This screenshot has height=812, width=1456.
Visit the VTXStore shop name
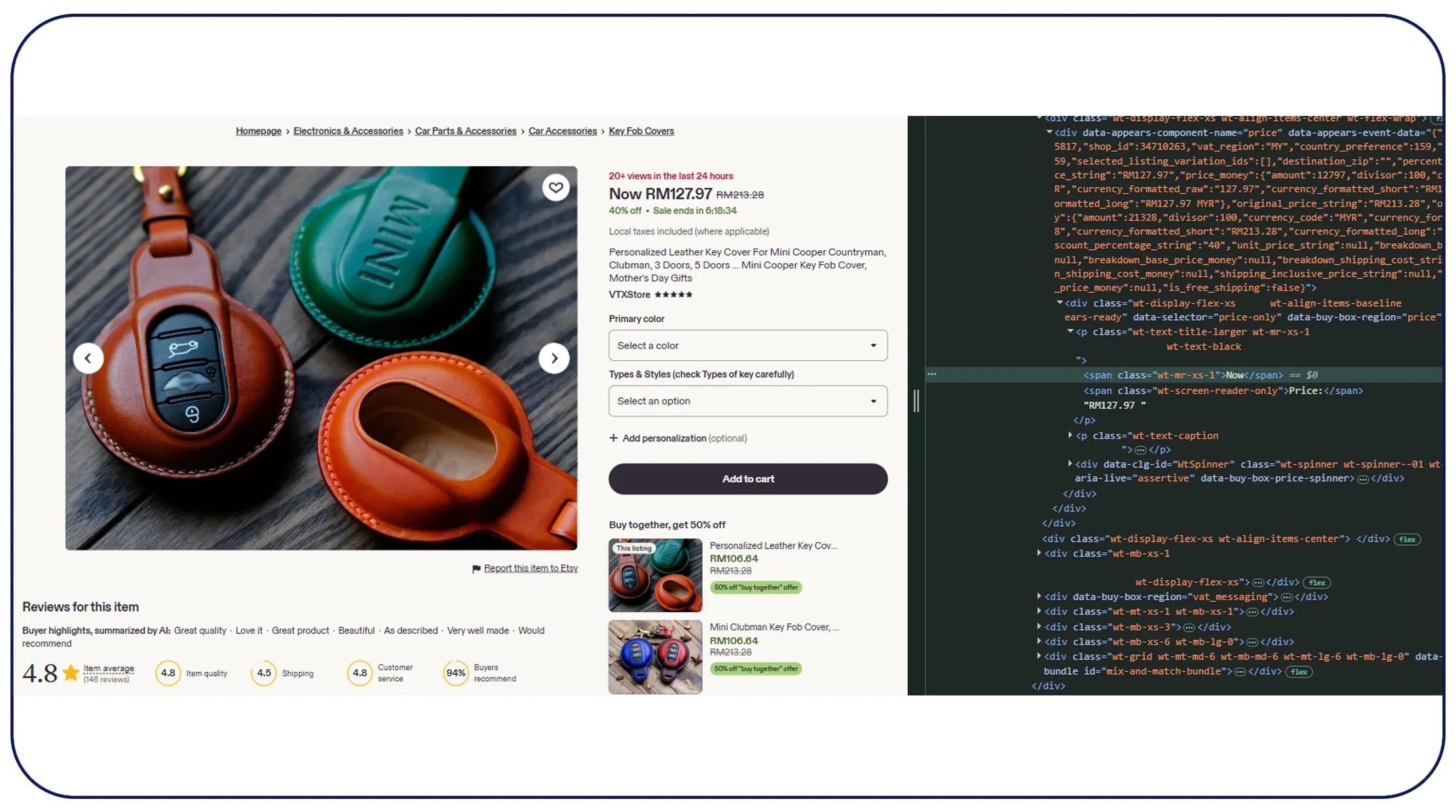(629, 295)
